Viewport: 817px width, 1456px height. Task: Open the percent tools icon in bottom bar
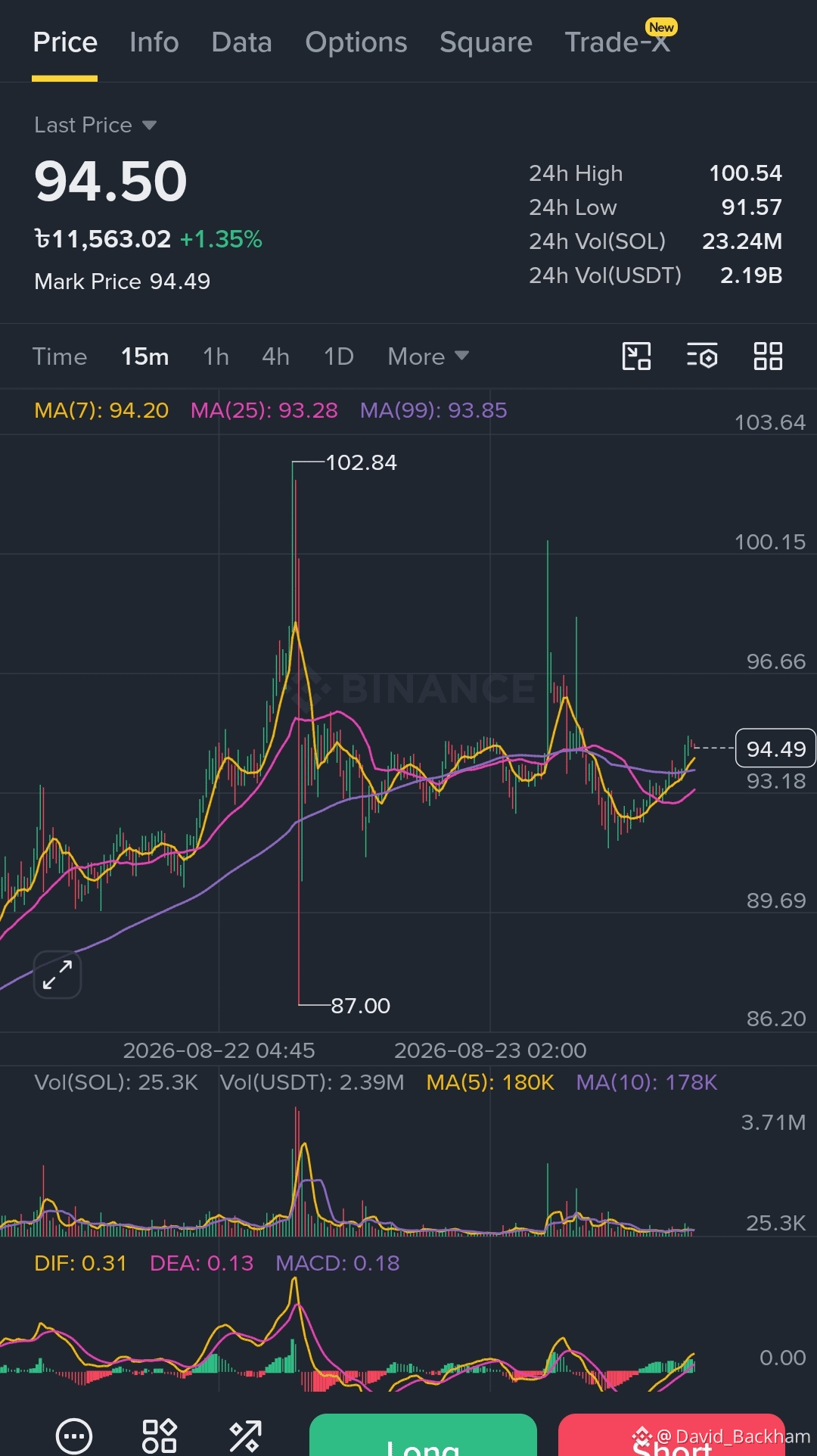click(x=246, y=1436)
